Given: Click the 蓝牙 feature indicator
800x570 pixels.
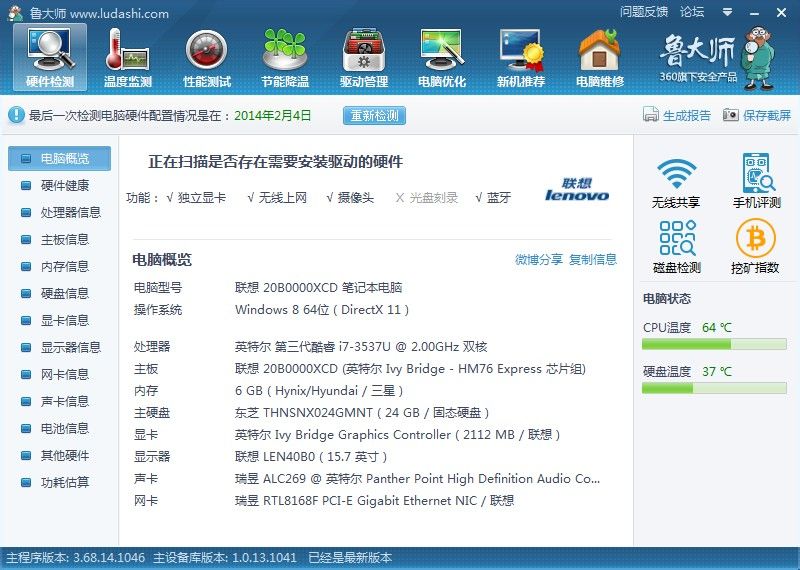Looking at the screenshot, I should tap(493, 198).
